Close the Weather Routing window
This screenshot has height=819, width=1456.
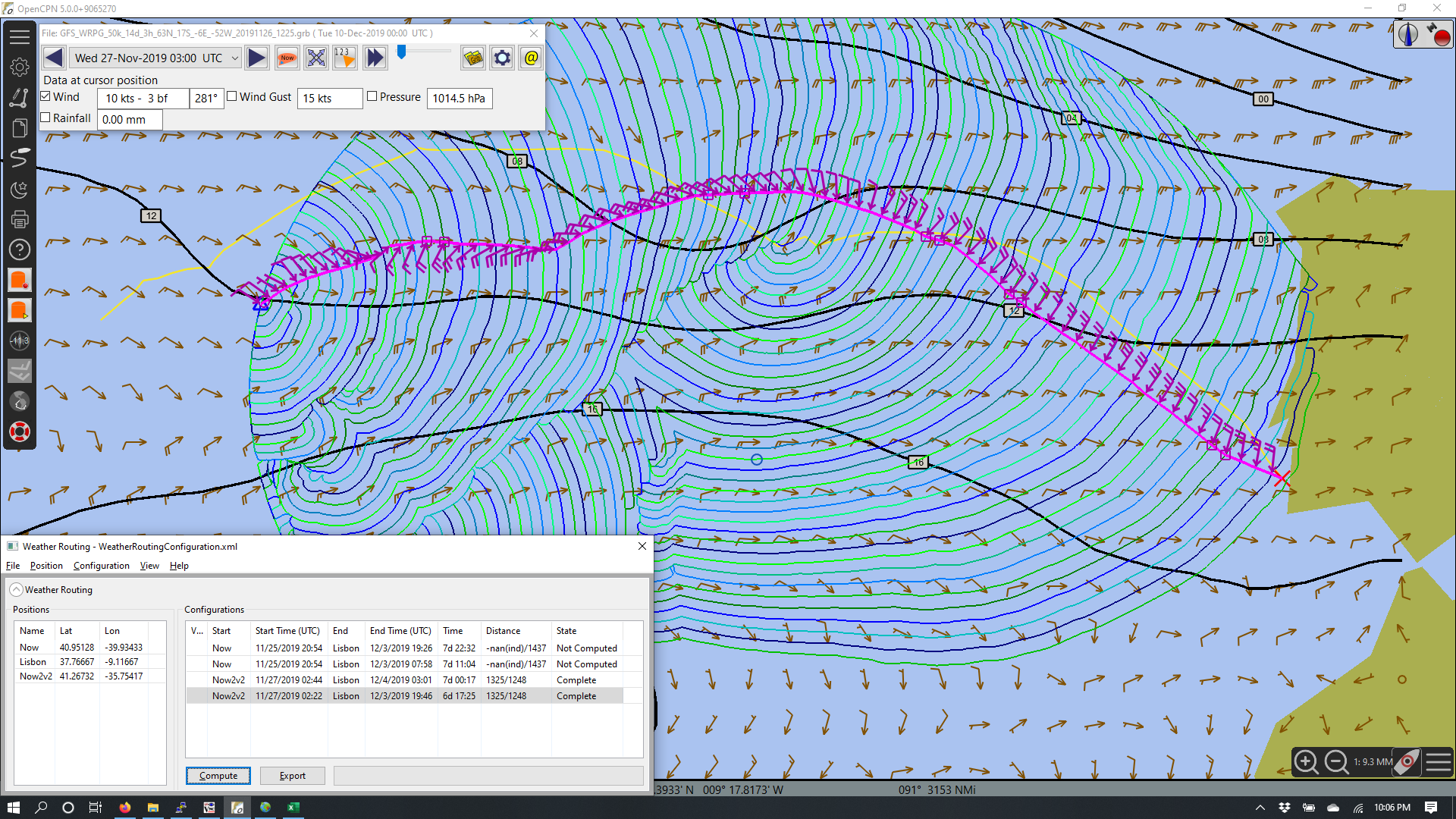(642, 546)
